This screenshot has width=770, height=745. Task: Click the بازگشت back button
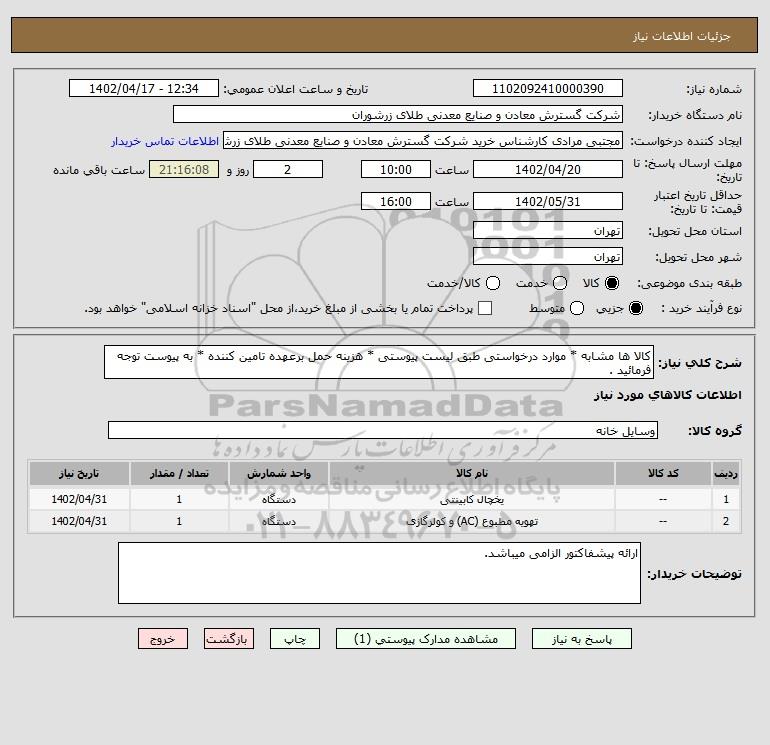229,639
